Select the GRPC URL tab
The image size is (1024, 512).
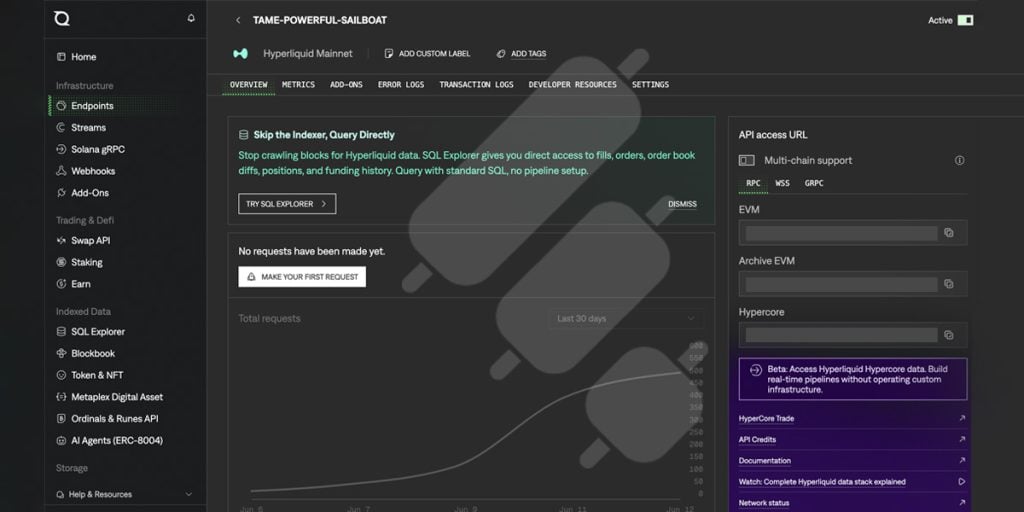click(814, 184)
